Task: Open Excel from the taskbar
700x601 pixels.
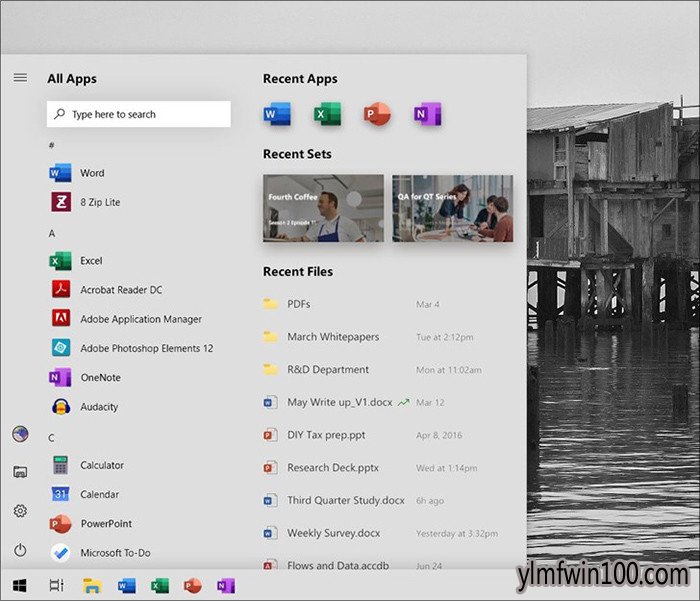Action: (160, 585)
